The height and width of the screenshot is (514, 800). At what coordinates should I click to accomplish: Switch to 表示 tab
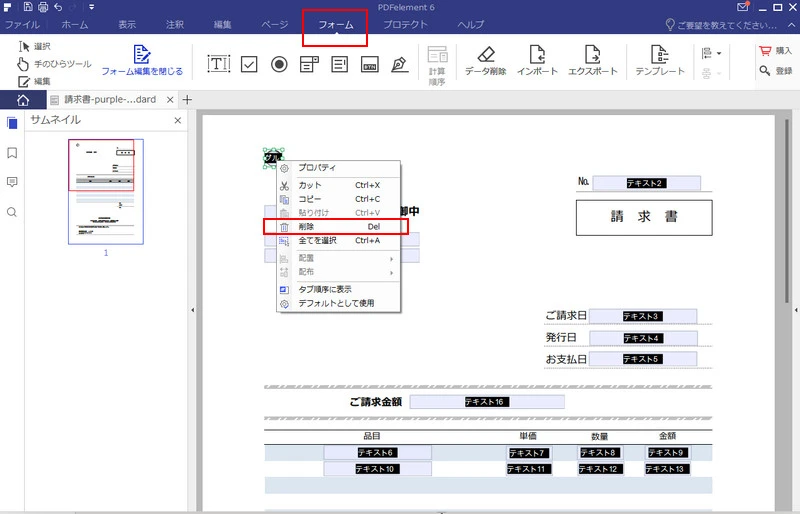(x=127, y=25)
